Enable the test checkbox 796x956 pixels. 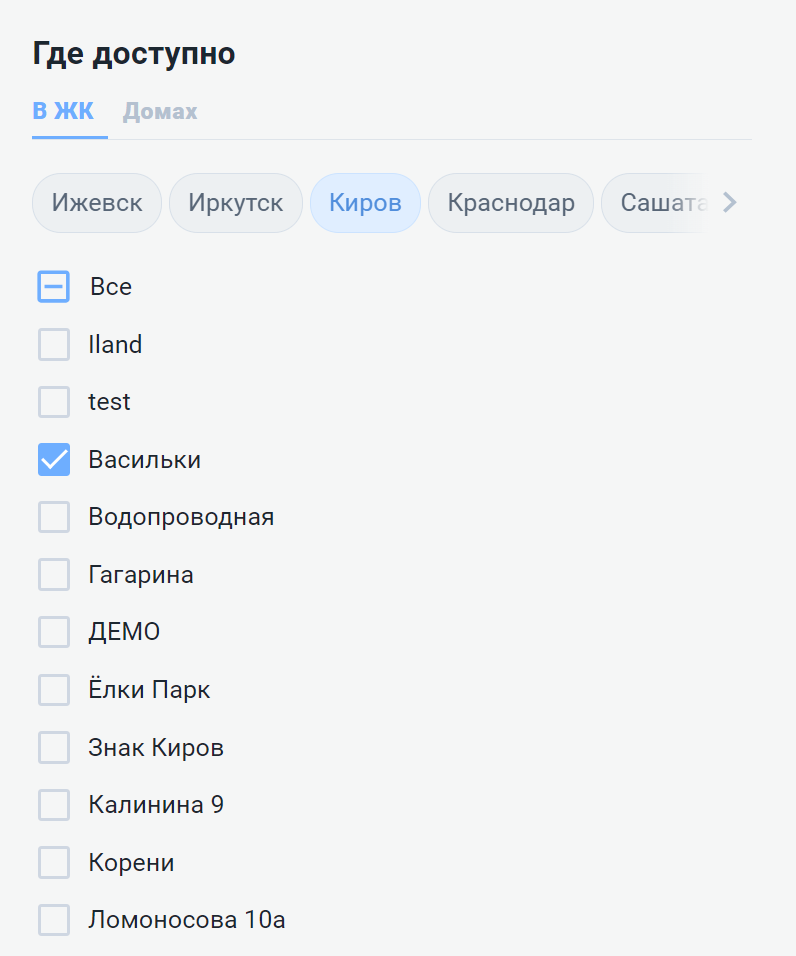tap(54, 402)
